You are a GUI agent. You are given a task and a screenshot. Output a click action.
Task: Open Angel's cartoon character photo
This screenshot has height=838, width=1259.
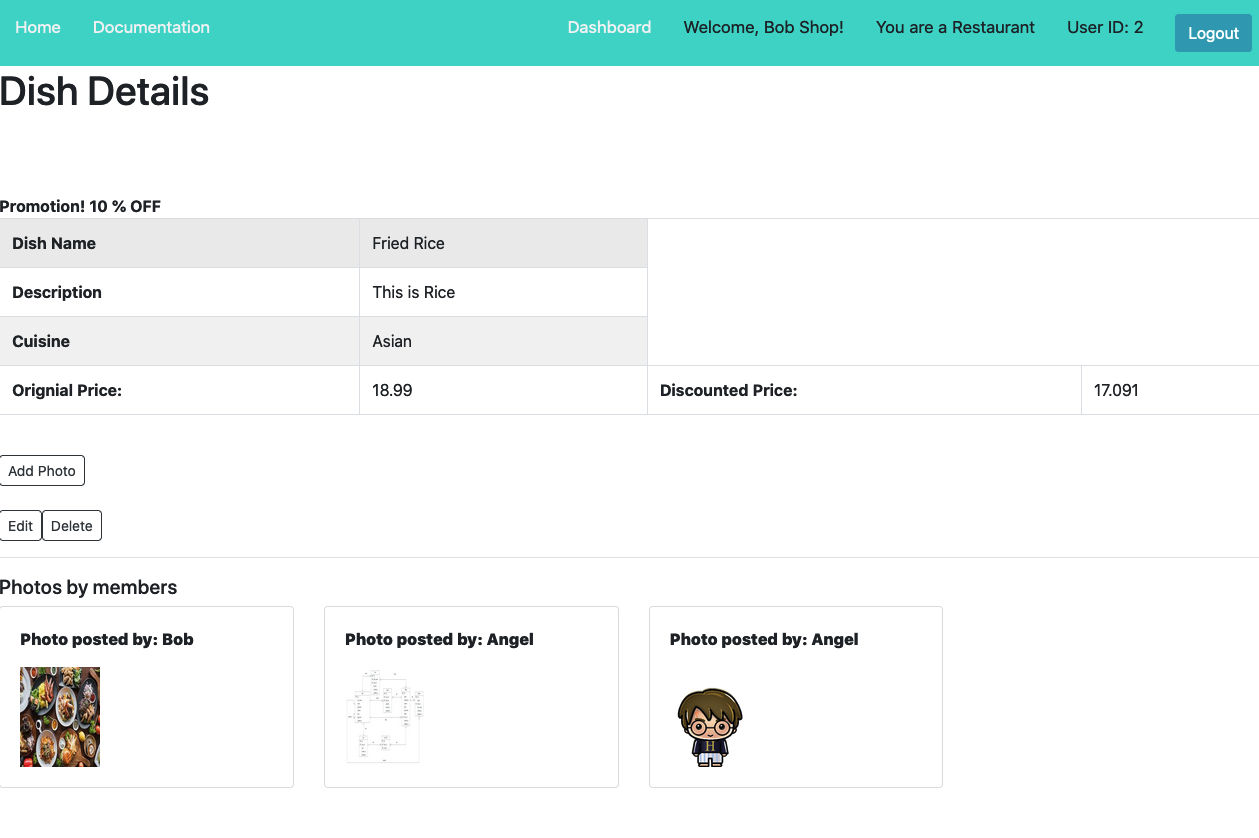tap(709, 726)
